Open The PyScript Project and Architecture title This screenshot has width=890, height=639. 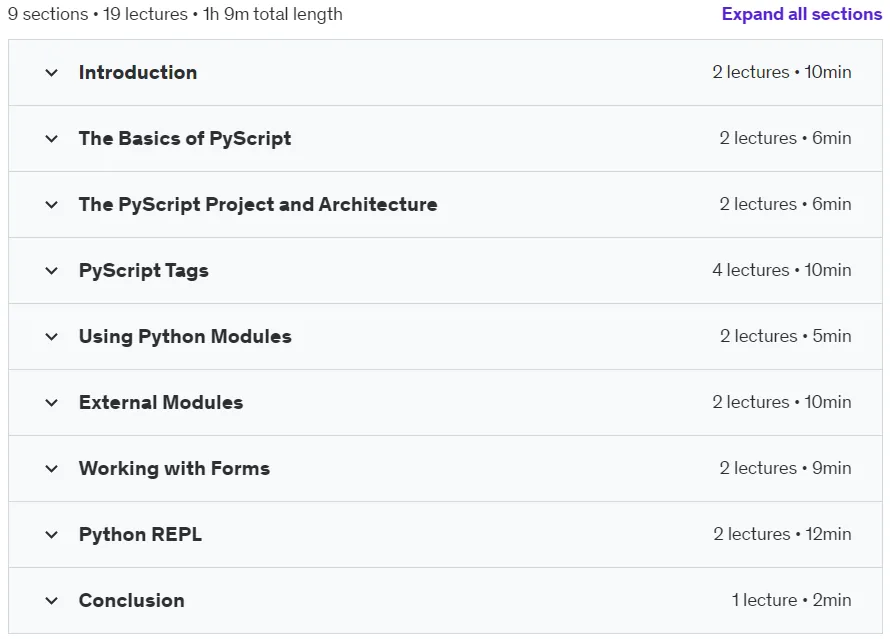coord(258,204)
